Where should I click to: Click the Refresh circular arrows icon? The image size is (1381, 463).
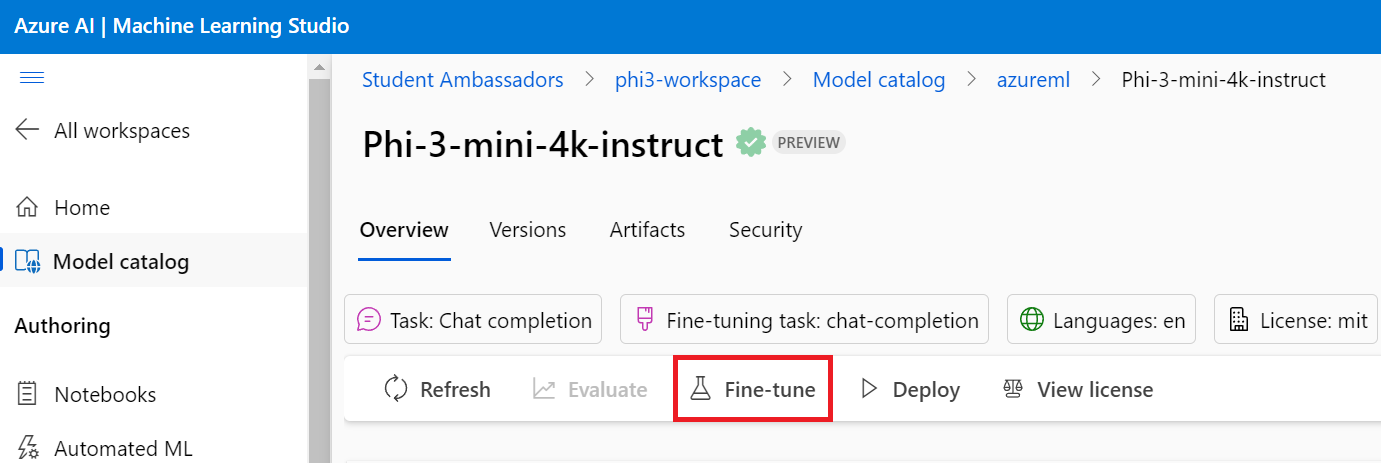(x=396, y=389)
